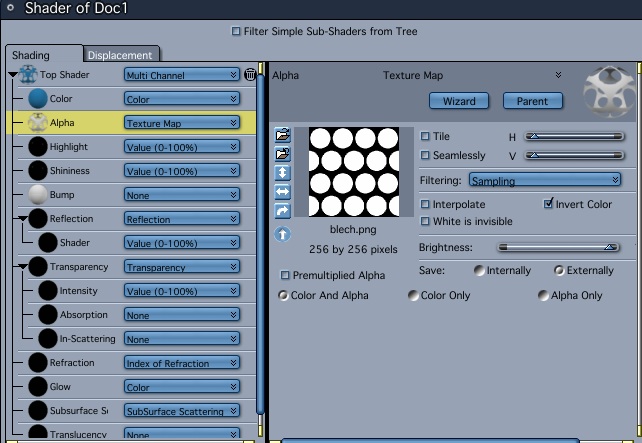The height and width of the screenshot is (443, 642).
Task: Select the Alpha row in shader tree
Action: tap(131, 122)
